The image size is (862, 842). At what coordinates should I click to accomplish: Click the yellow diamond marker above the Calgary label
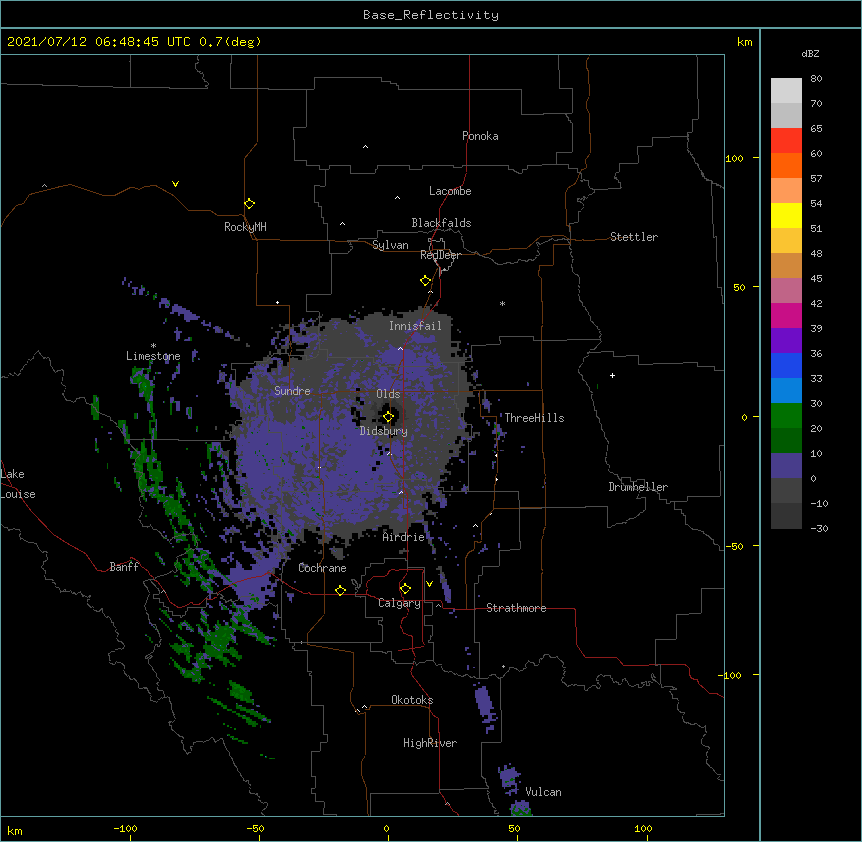point(405,589)
